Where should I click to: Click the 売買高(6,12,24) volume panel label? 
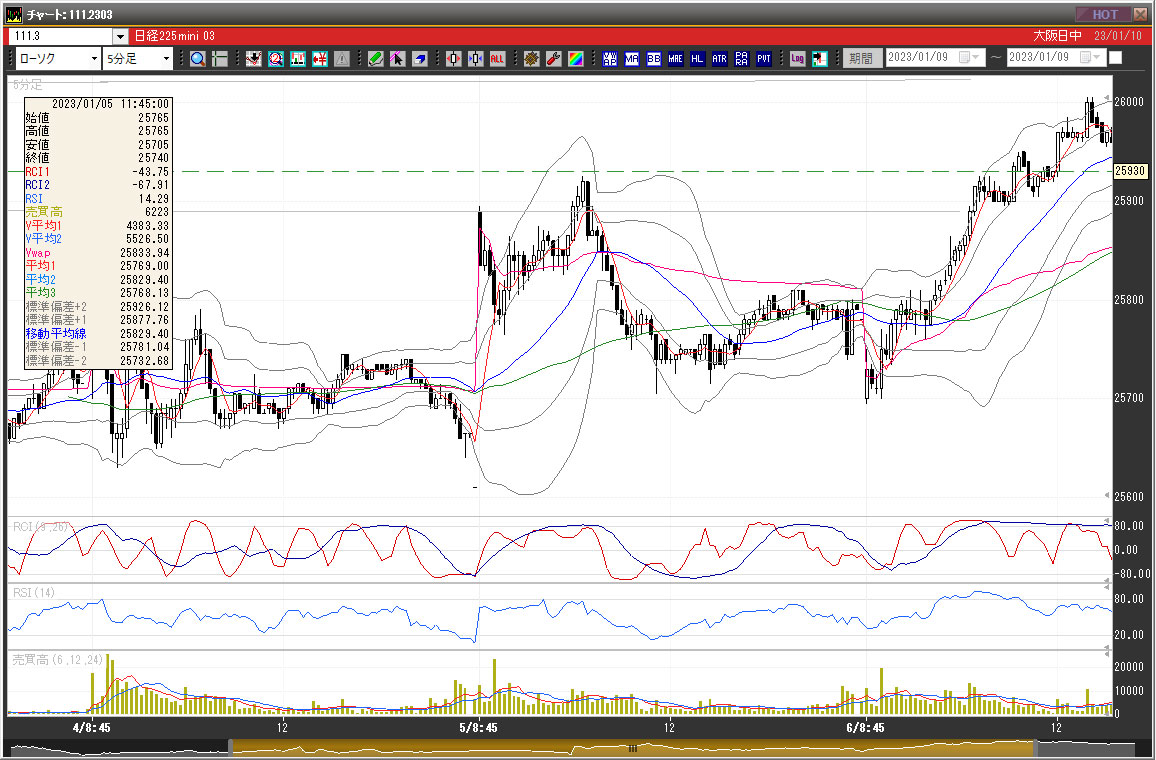[x=58, y=660]
